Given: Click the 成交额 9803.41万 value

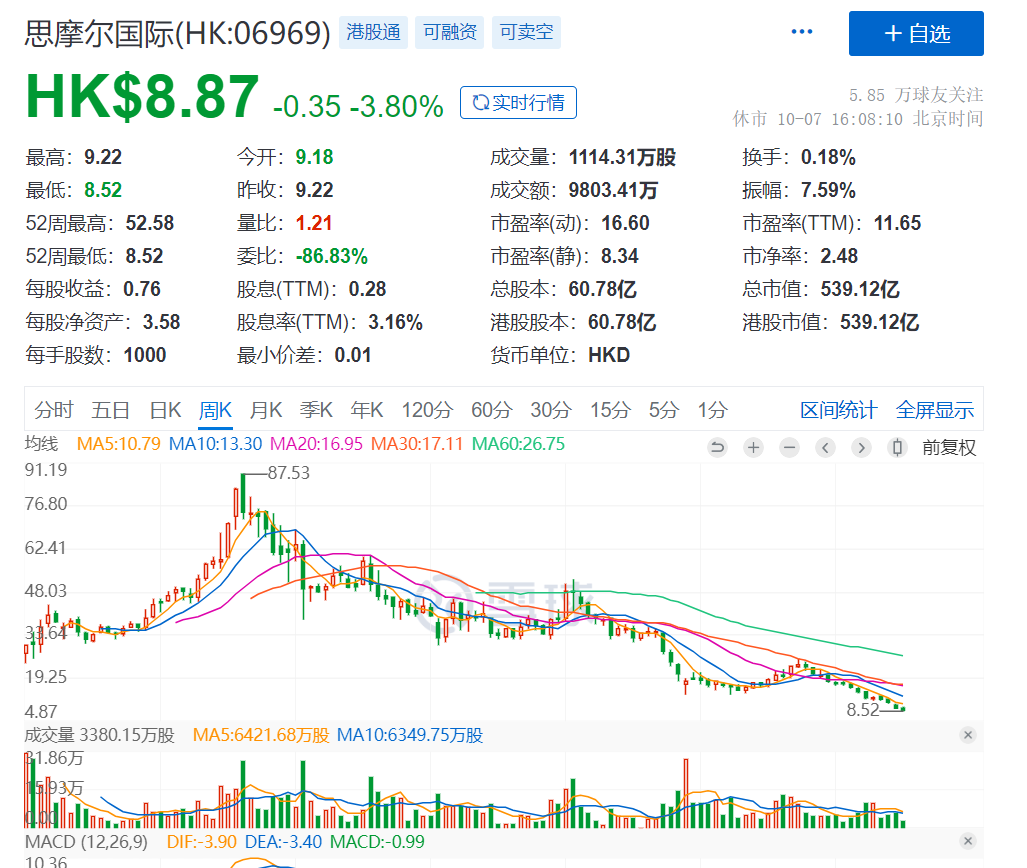Looking at the screenshot, I should [613, 191].
